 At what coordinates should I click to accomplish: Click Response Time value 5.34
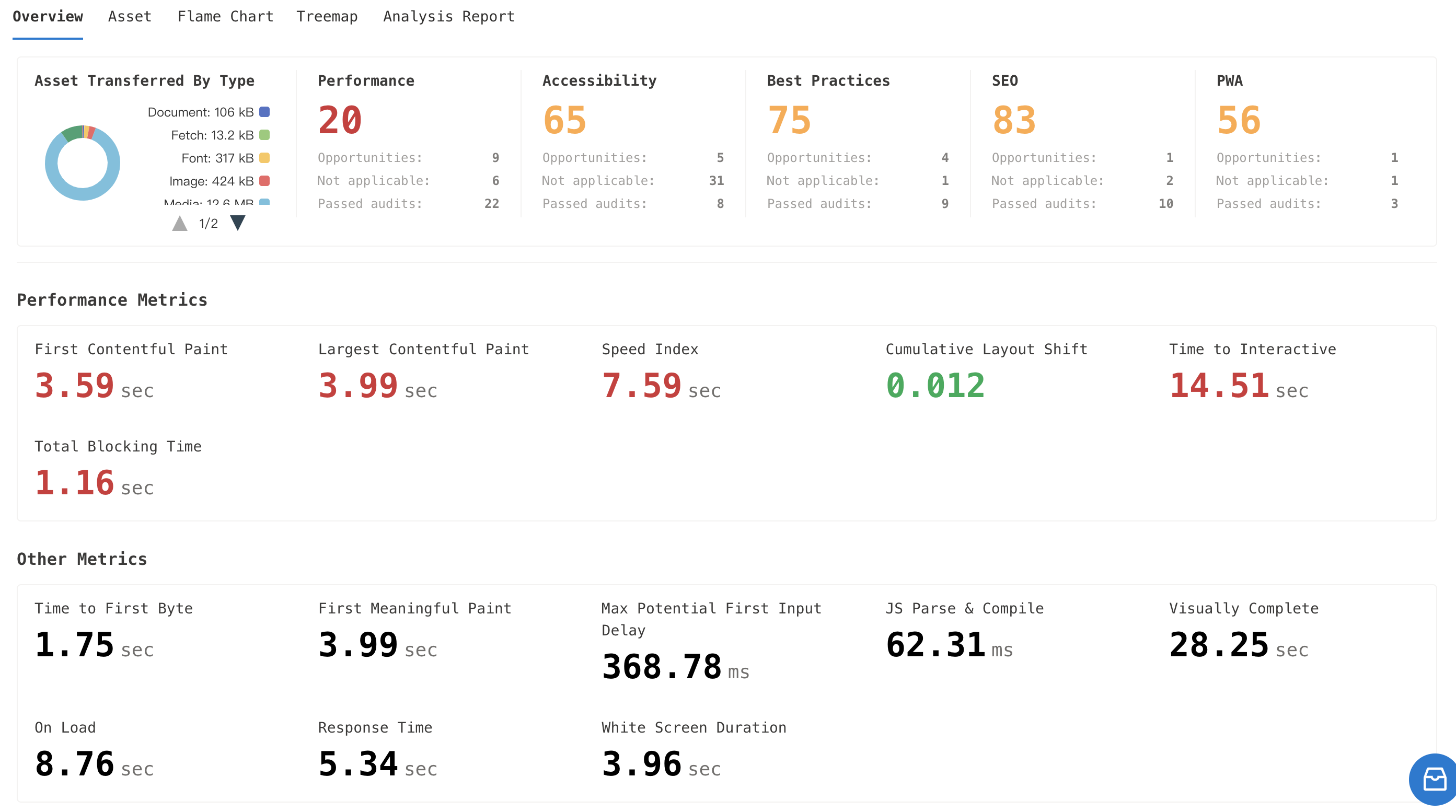click(x=359, y=764)
